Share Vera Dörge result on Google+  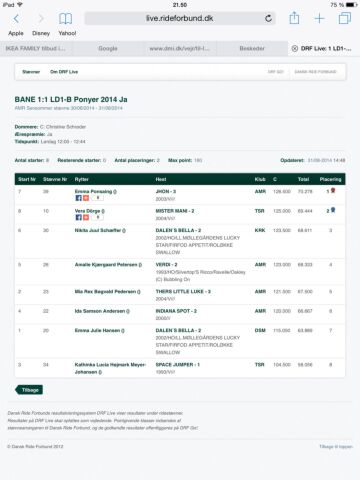tap(86, 217)
